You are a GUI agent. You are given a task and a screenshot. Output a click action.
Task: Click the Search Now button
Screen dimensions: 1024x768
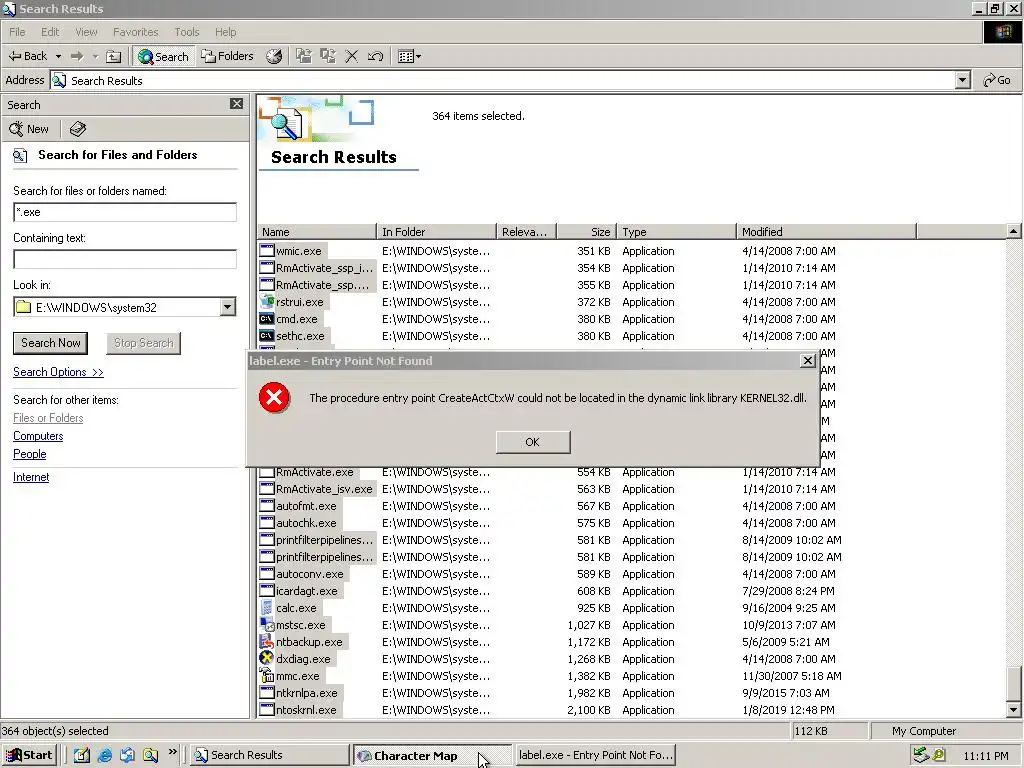point(50,343)
